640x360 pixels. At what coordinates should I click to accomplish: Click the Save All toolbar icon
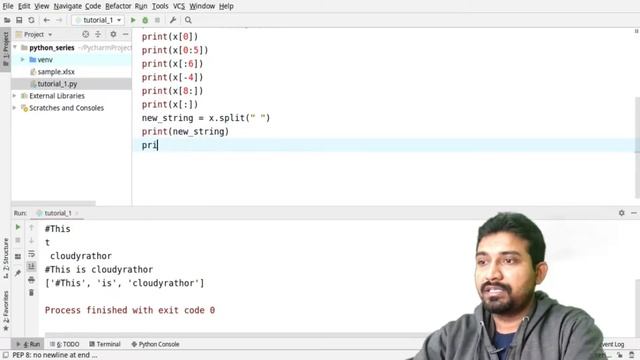click(19, 20)
